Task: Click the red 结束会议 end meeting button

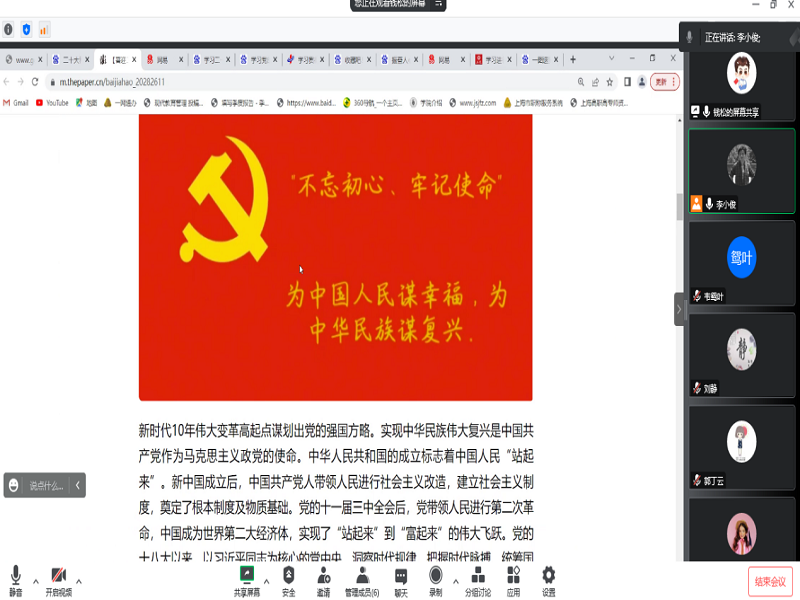Action: (770, 581)
